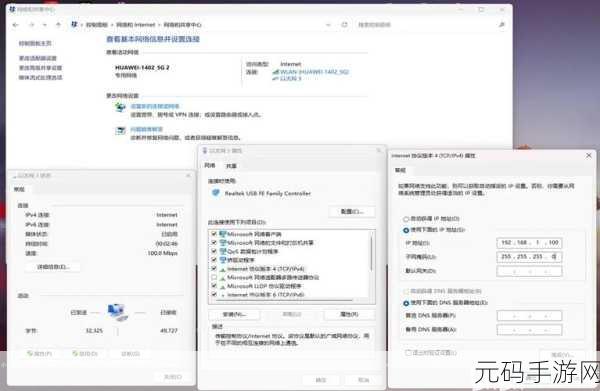600x391 pixels.
Task: Open 更改适配器设置 in the sidebar
Action: click(x=38, y=58)
